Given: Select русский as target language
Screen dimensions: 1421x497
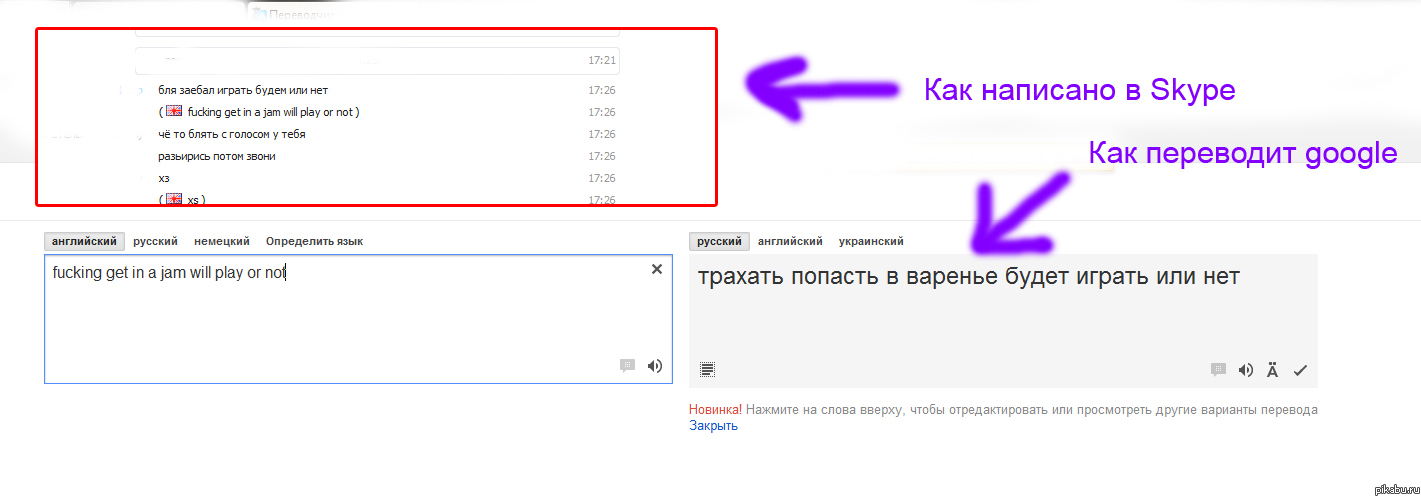Looking at the screenshot, I should (719, 241).
